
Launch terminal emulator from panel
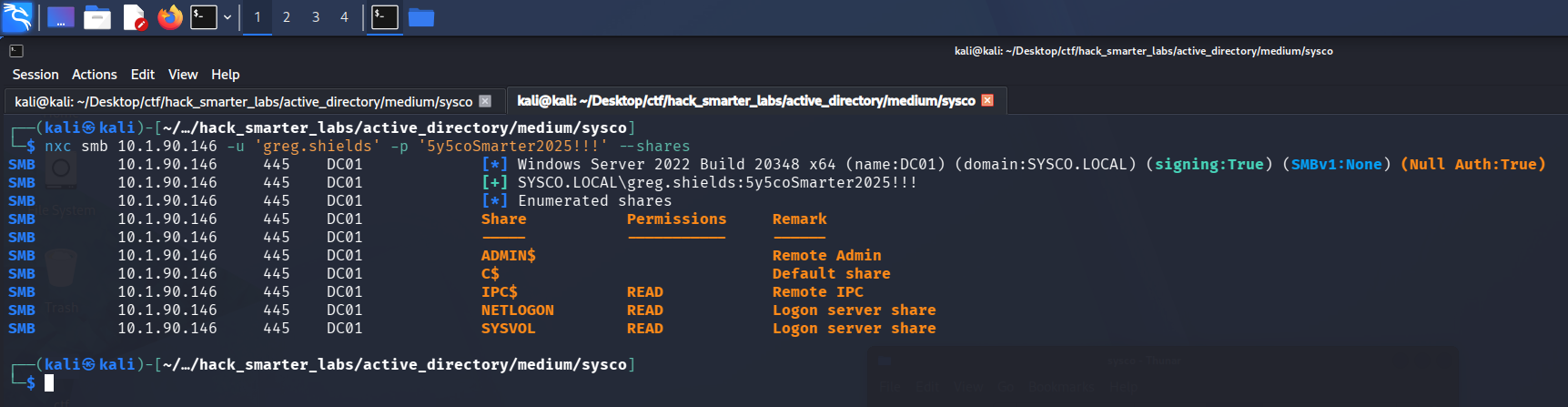pos(204,17)
